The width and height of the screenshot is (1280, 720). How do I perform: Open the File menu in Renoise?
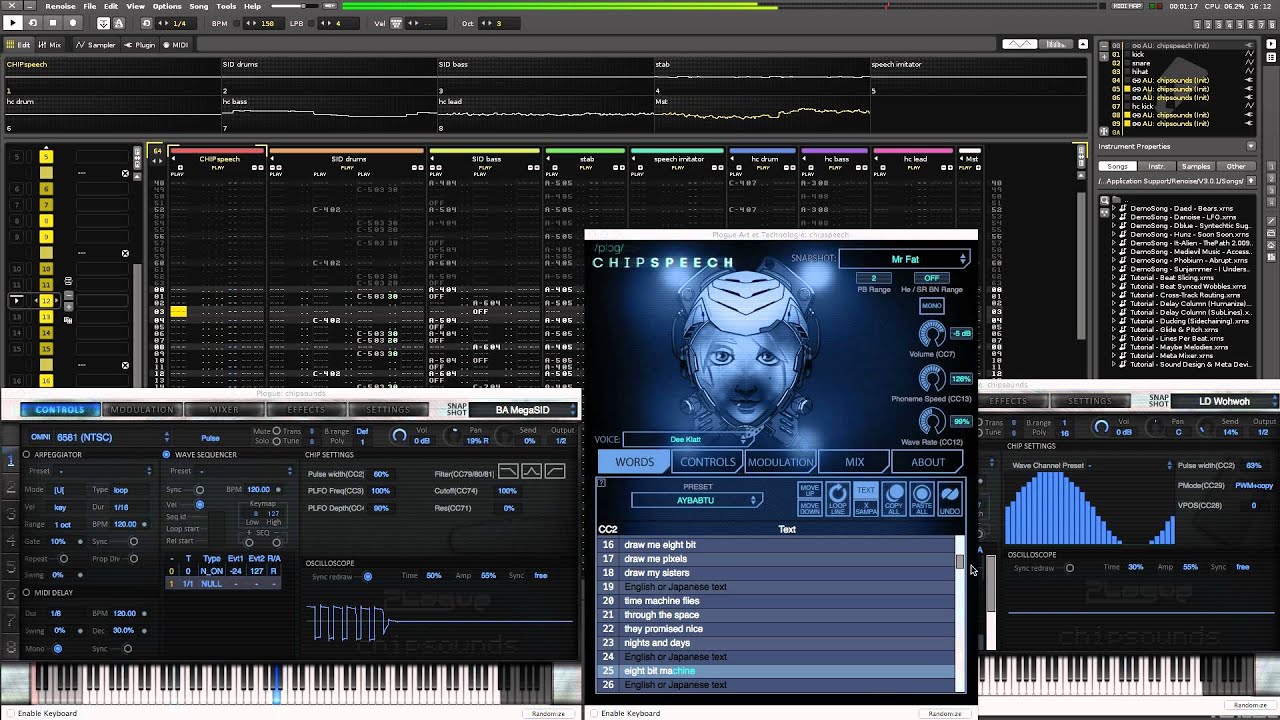(x=90, y=6)
